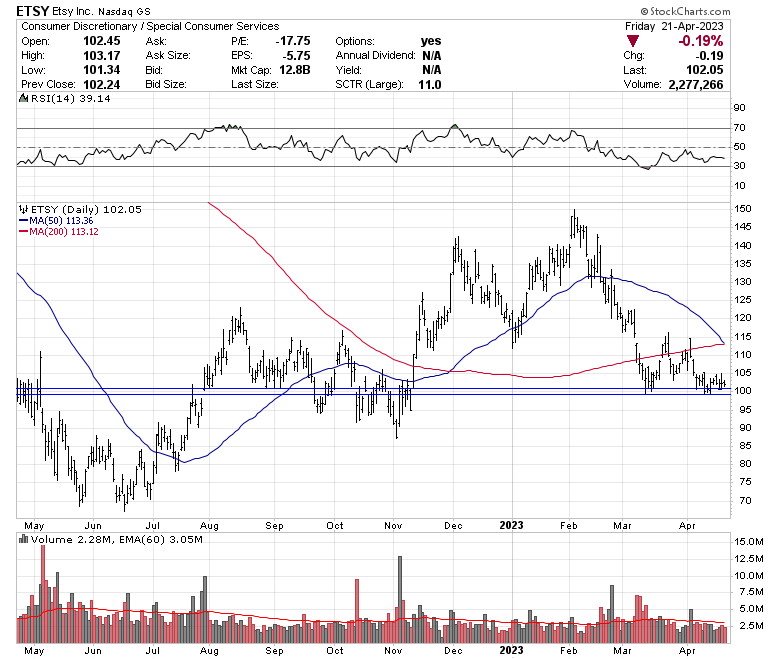Image resolution: width=780 pixels, height=659 pixels.
Task: Click the RSI(14) 39.14 indicator label
Action: [71, 98]
